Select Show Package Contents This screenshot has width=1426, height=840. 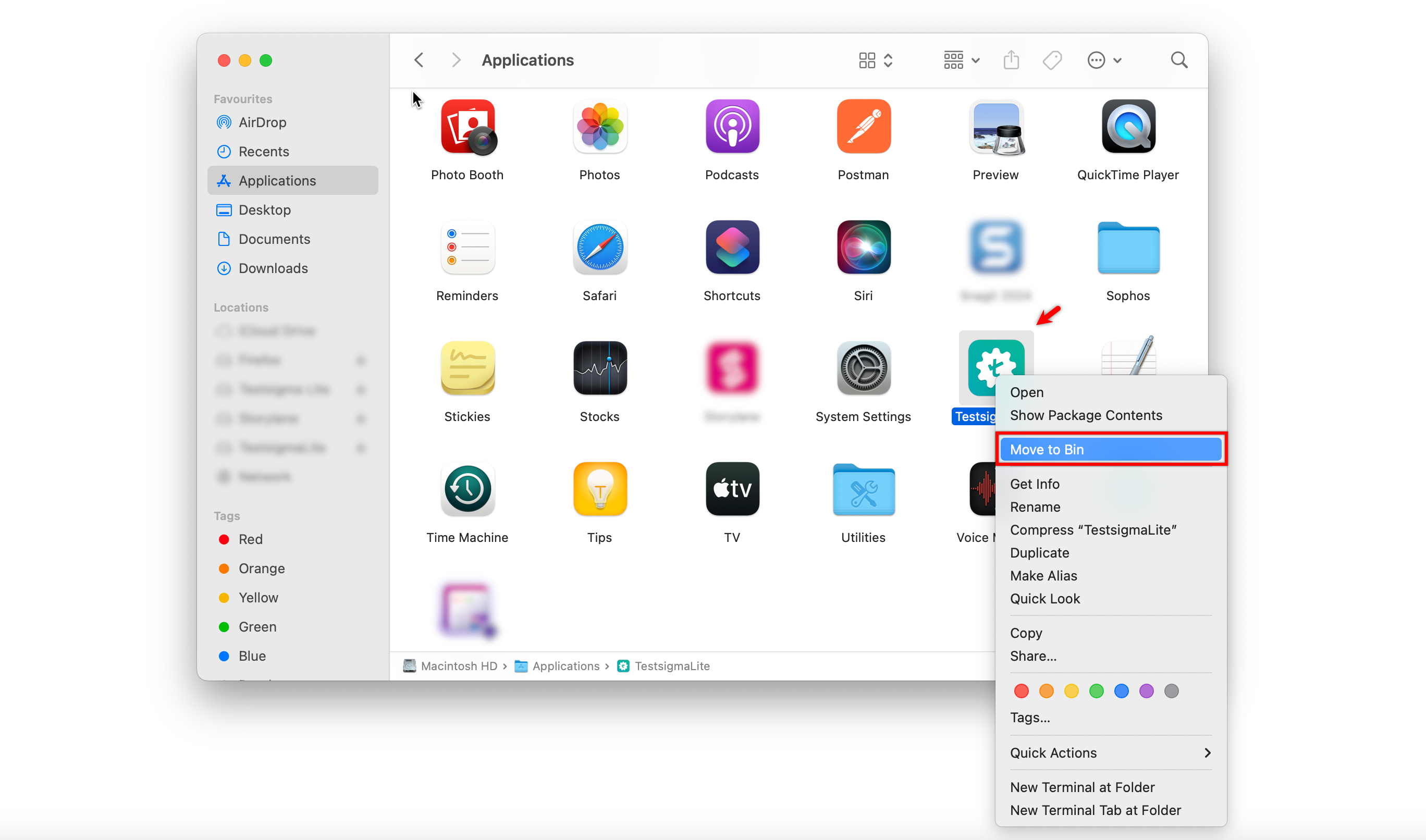[x=1085, y=415]
